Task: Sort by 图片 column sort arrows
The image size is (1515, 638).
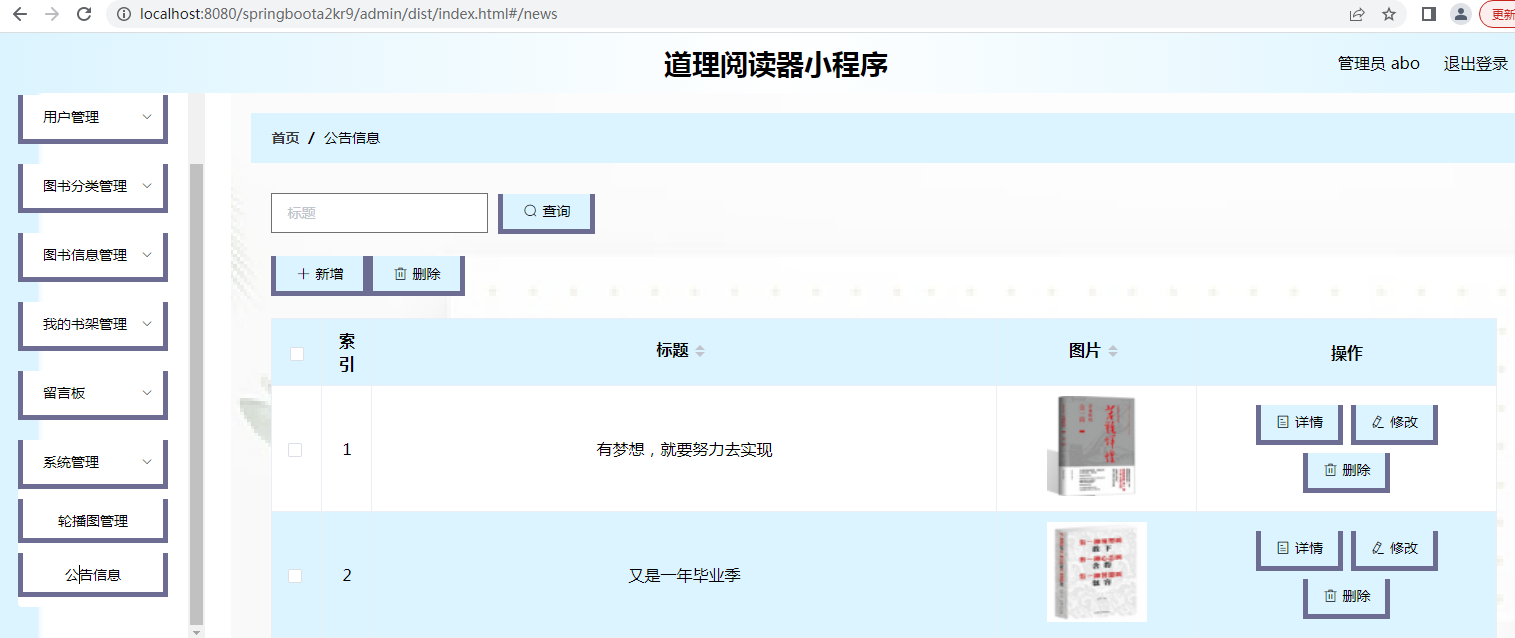Action: pyautogui.click(x=1113, y=351)
